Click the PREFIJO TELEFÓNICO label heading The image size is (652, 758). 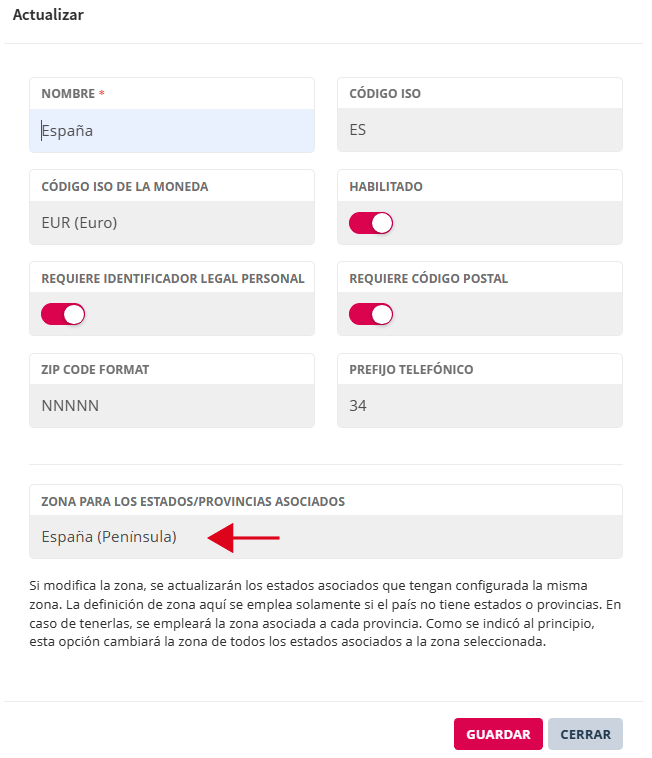[x=411, y=369]
